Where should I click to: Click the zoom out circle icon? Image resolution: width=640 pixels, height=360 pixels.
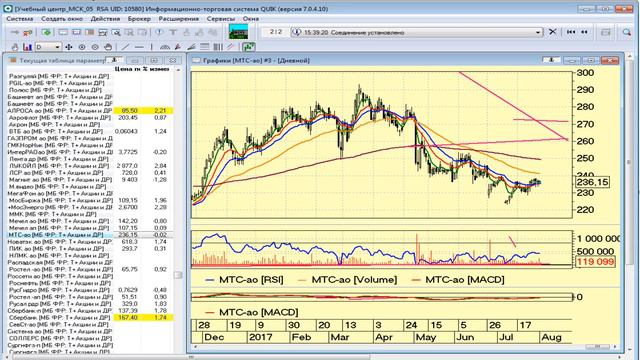coord(95,47)
